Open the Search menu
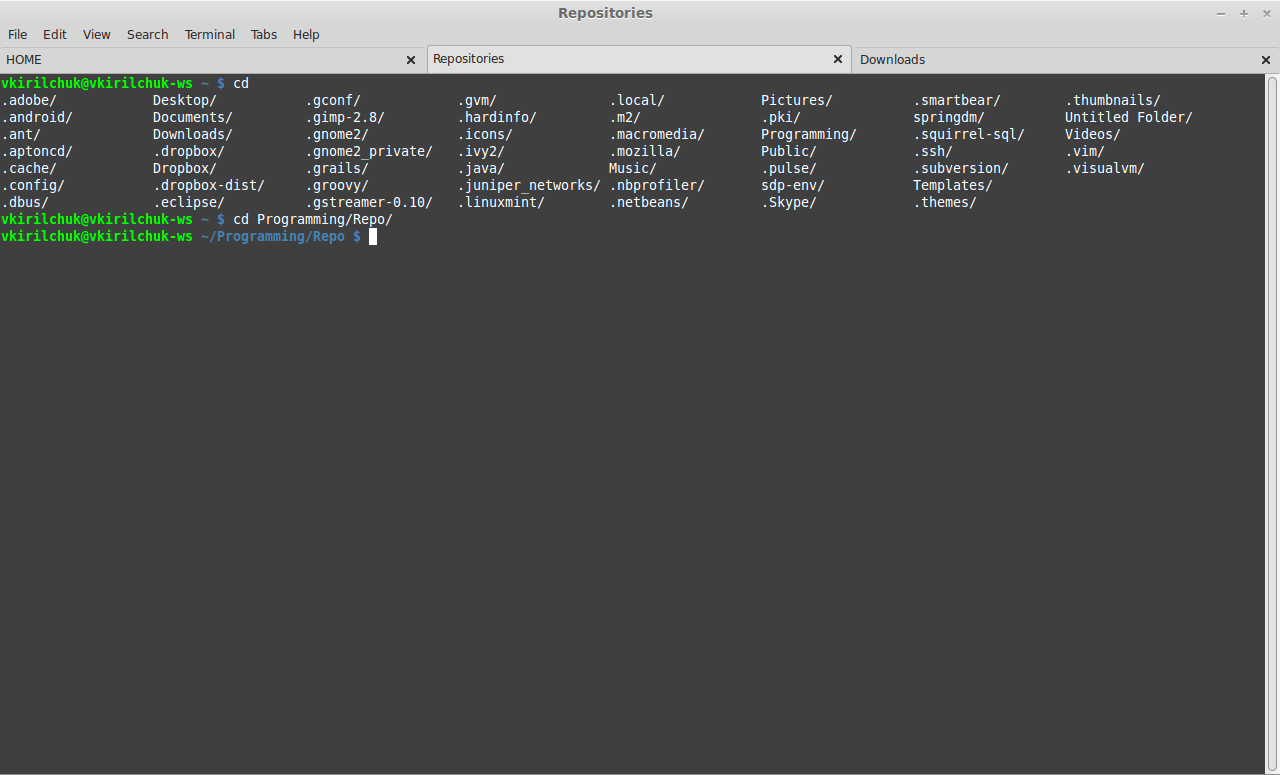Image resolution: width=1280 pixels, height=775 pixels. (147, 34)
